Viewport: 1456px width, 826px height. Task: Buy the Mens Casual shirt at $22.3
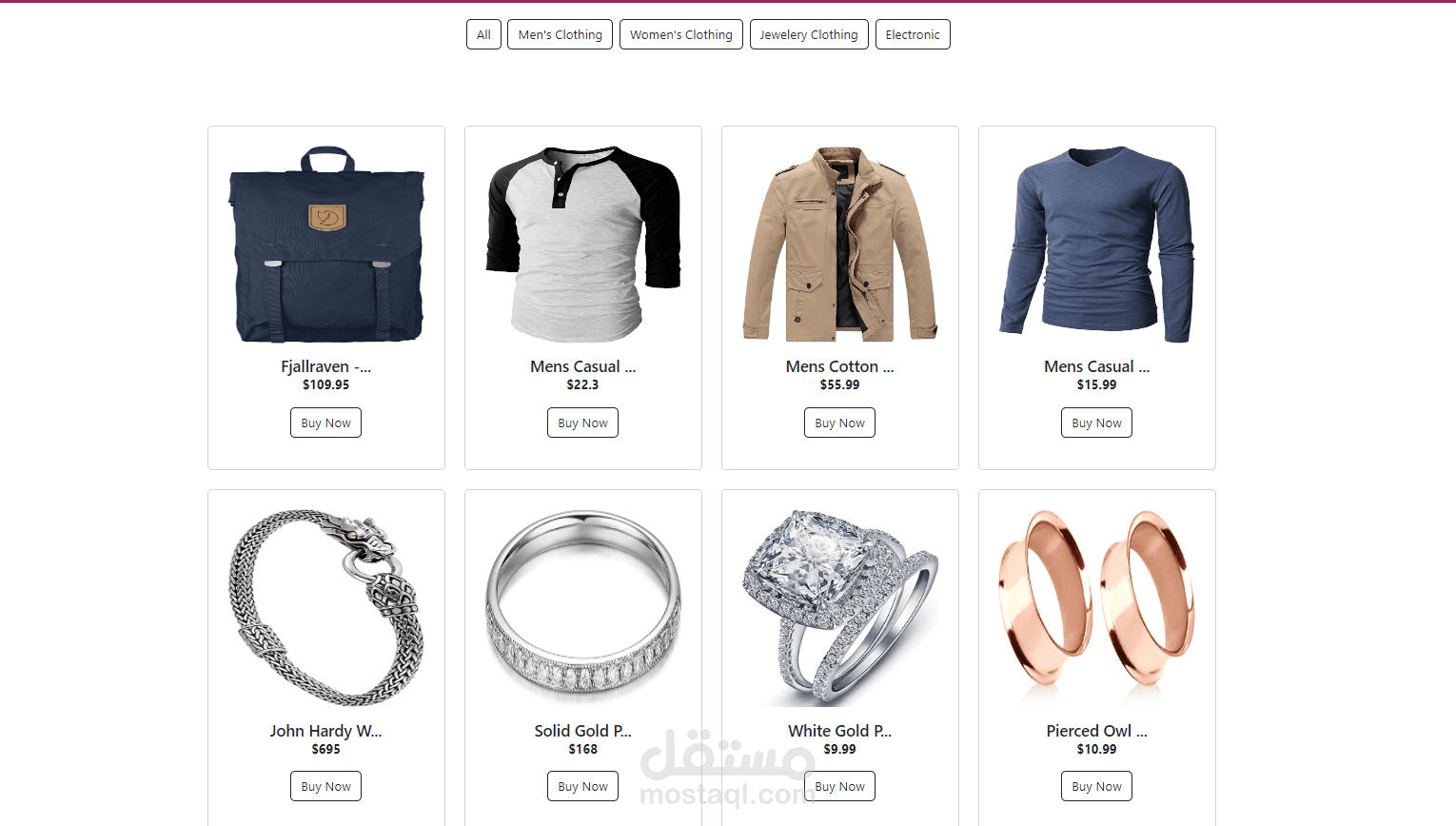click(x=582, y=423)
